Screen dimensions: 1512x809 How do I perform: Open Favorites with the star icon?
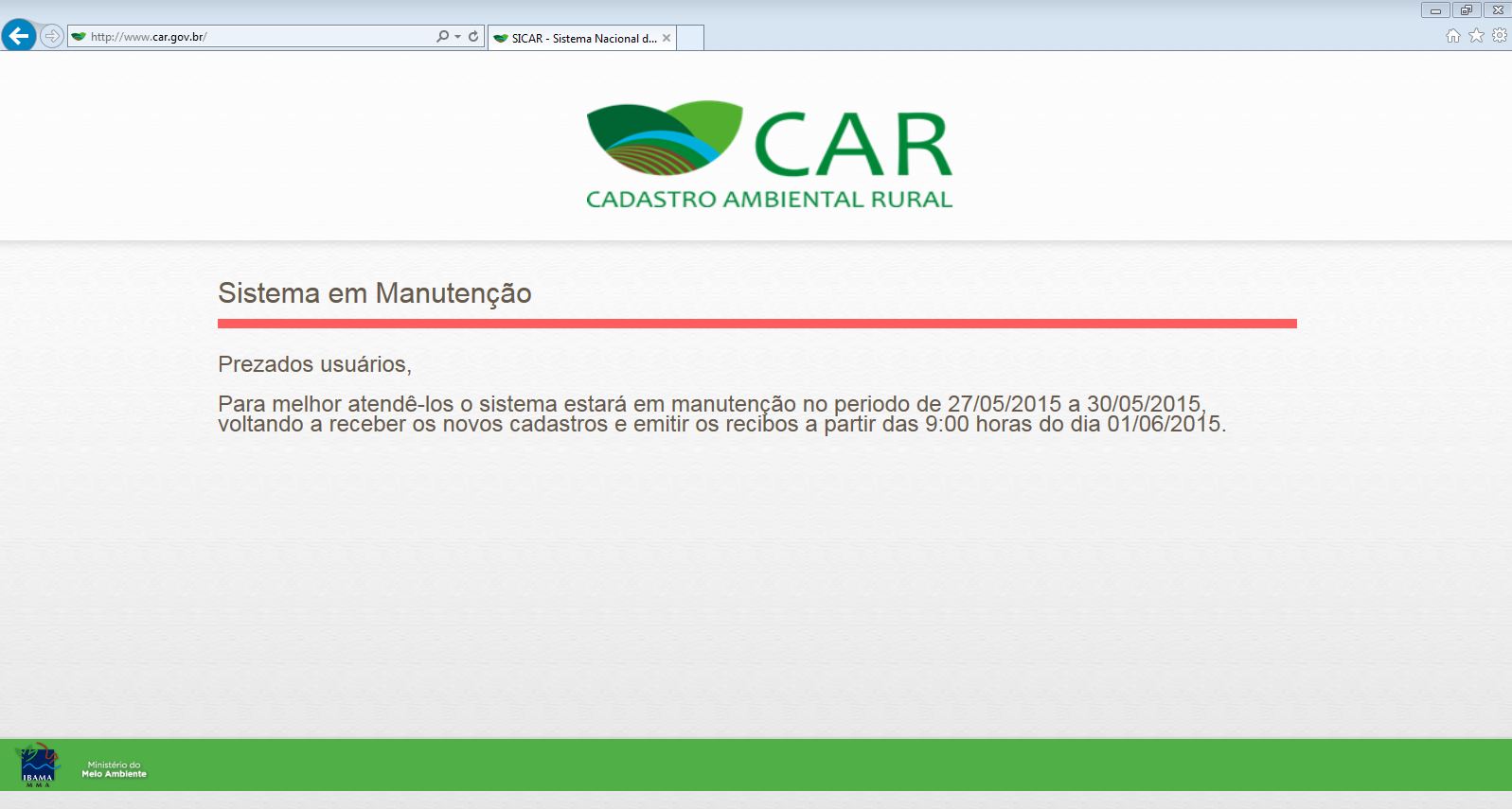1476,36
